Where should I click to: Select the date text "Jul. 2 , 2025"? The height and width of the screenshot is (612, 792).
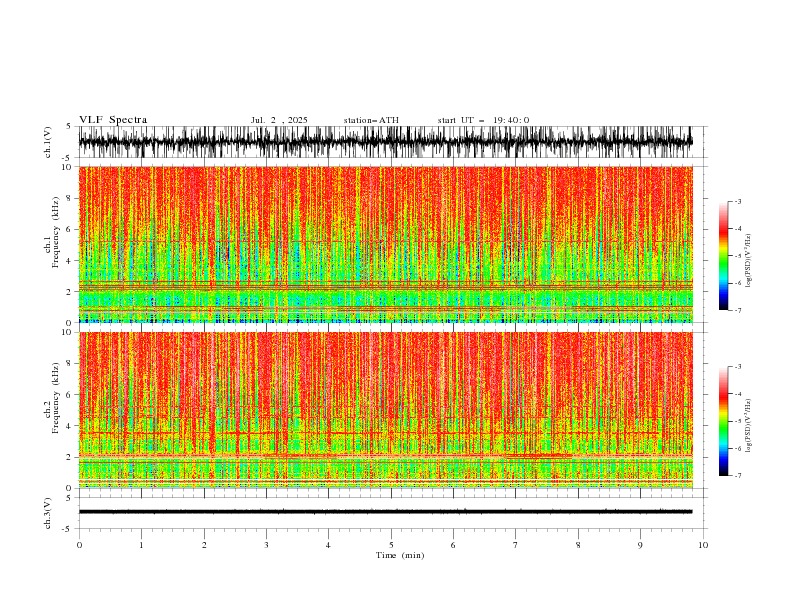point(279,120)
